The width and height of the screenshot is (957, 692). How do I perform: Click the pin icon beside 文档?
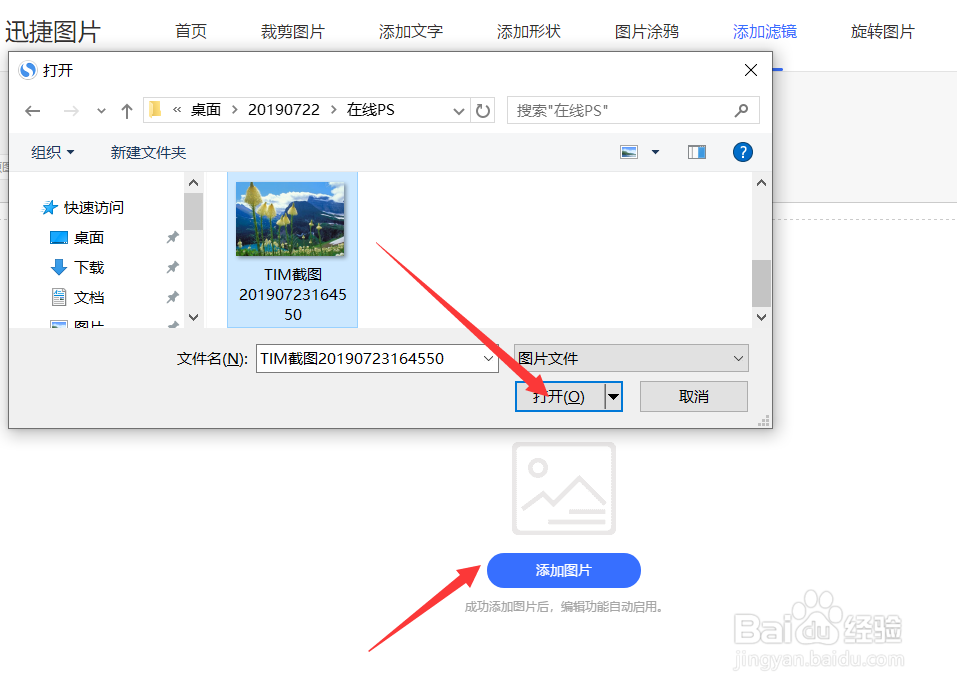pos(173,297)
